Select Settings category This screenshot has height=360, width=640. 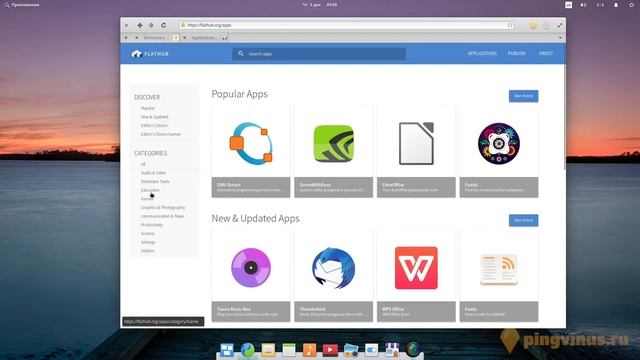[148, 242]
